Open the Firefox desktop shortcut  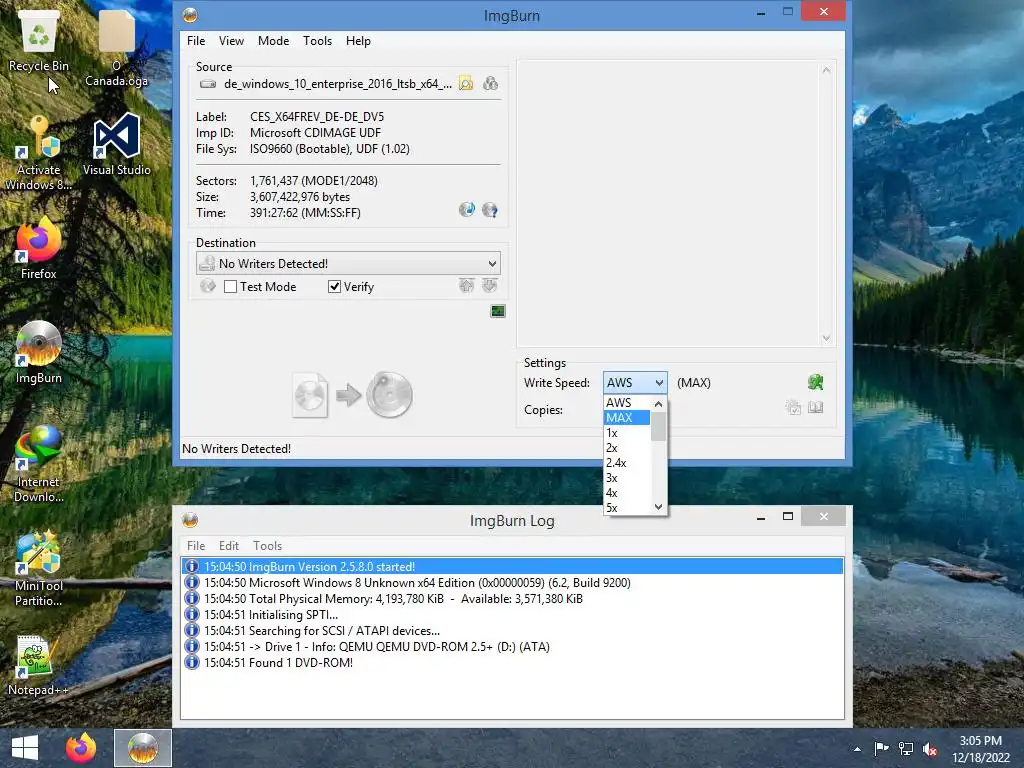click(39, 249)
